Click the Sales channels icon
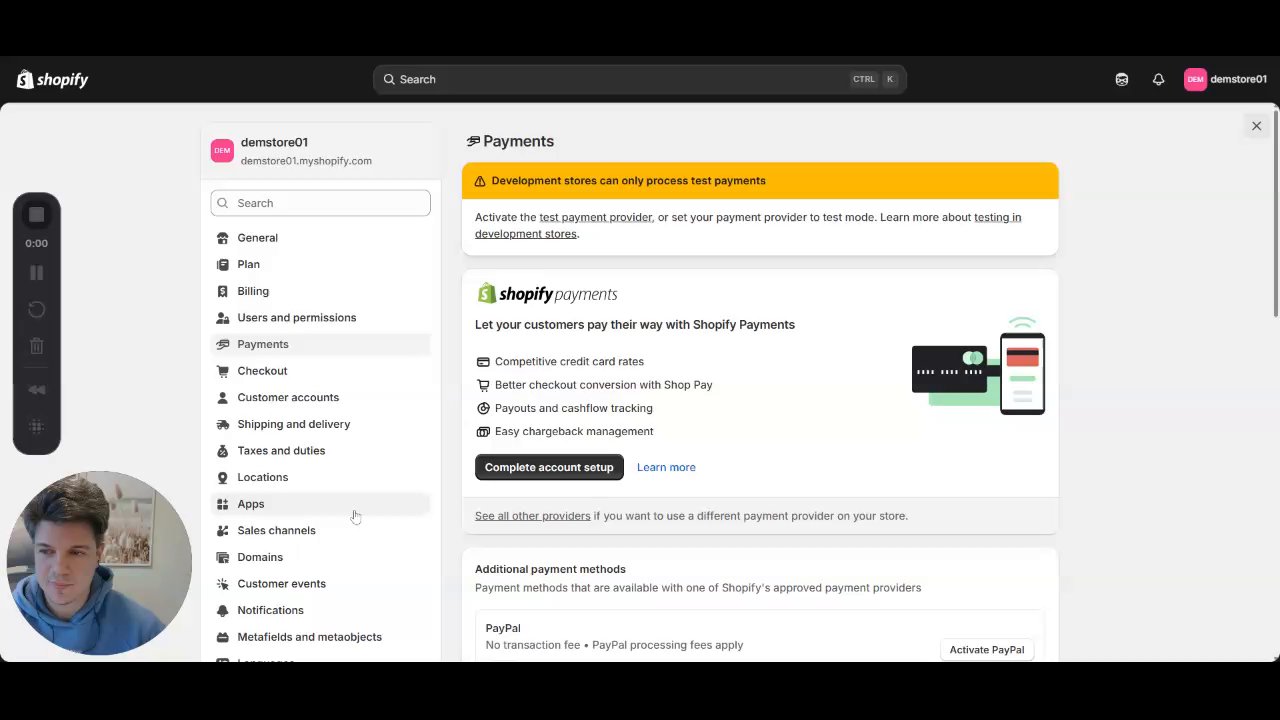Image resolution: width=1280 pixels, height=720 pixels. (222, 530)
